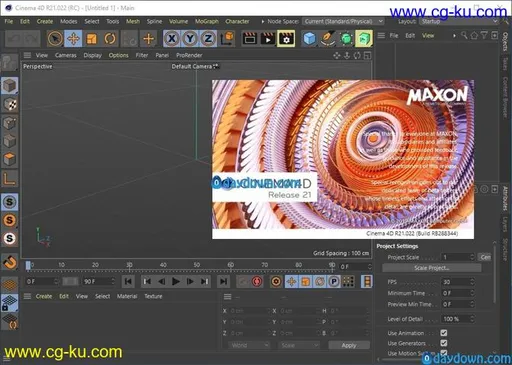Go to start of animation

pyautogui.click(x=128, y=282)
